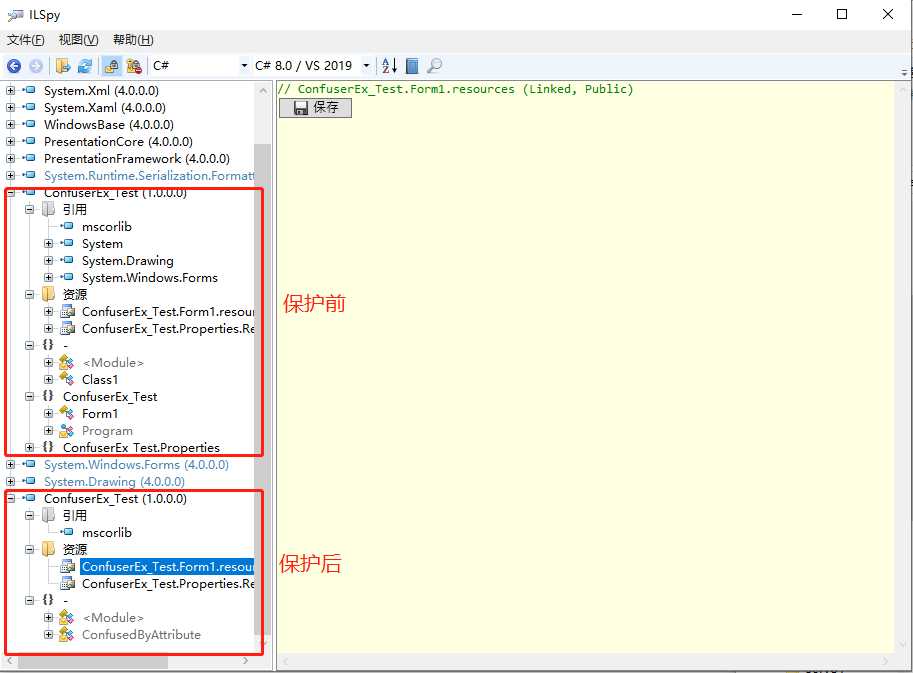
Task: Click the System.Xaml assembly icon
Action: (30, 107)
